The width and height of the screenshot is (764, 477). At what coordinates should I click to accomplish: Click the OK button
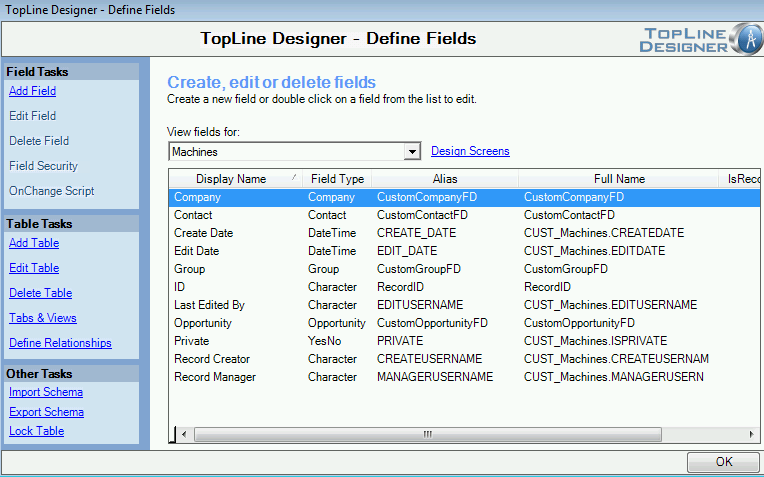point(724,461)
